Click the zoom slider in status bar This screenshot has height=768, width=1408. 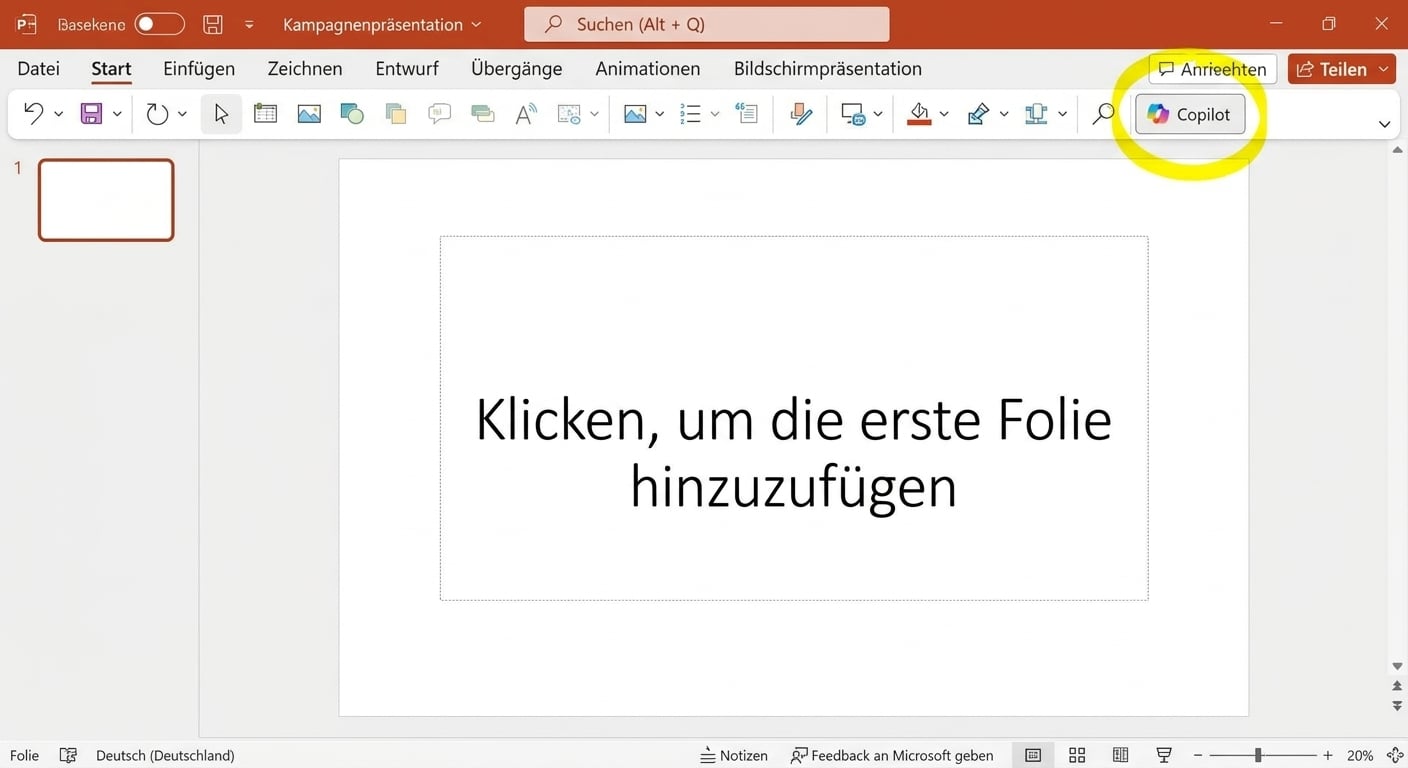pyautogui.click(x=1264, y=755)
